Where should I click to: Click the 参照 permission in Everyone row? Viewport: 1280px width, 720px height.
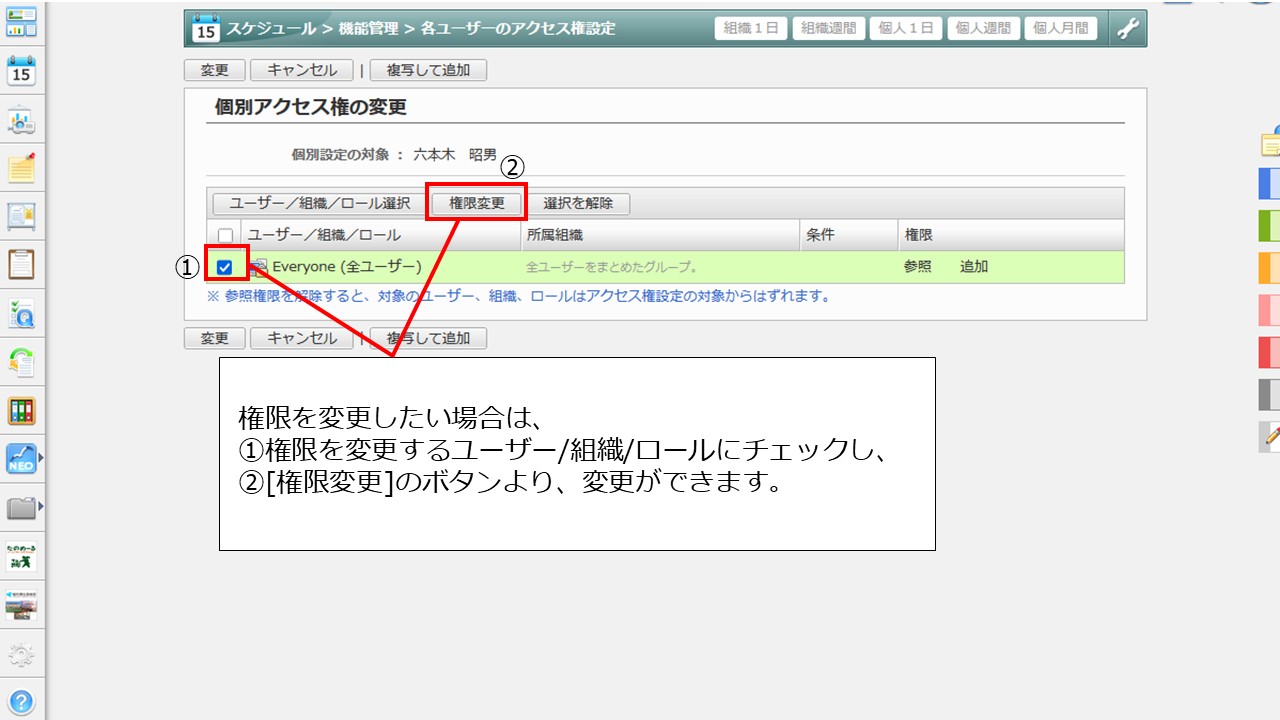click(918, 267)
